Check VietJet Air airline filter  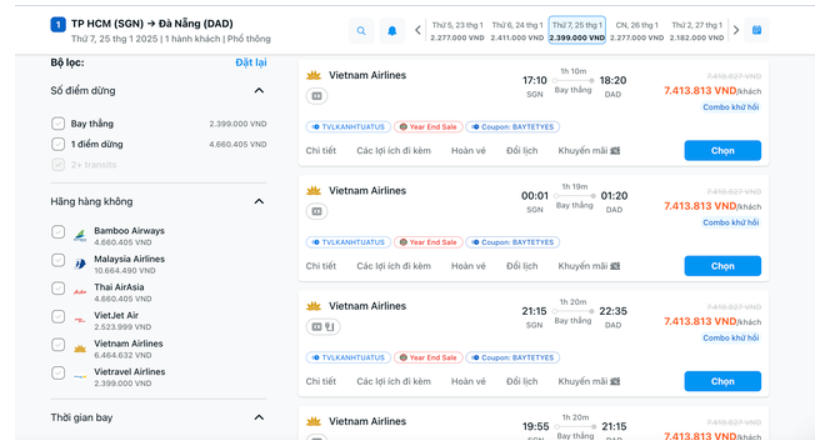click(58, 317)
